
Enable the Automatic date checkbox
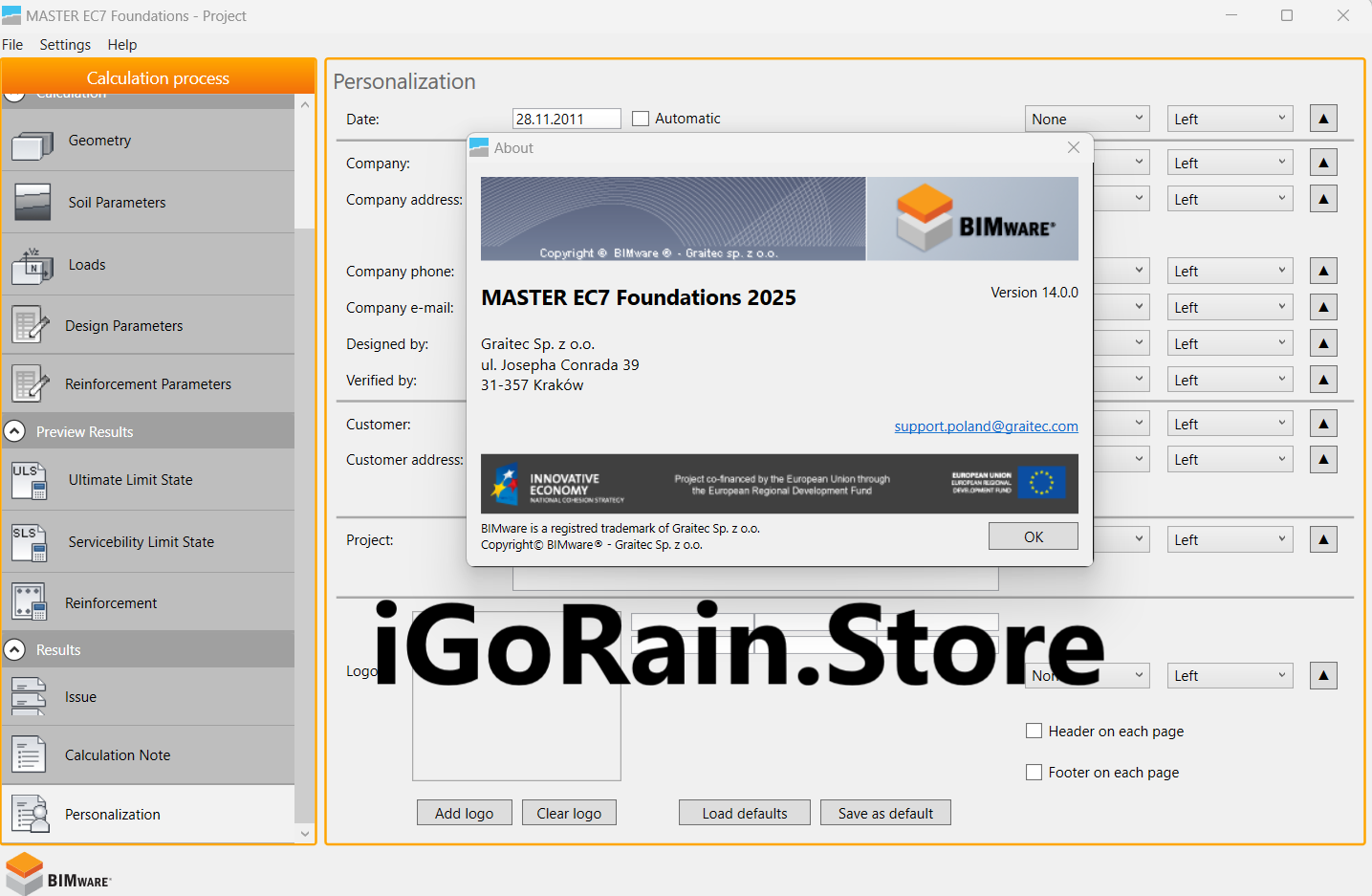641,119
